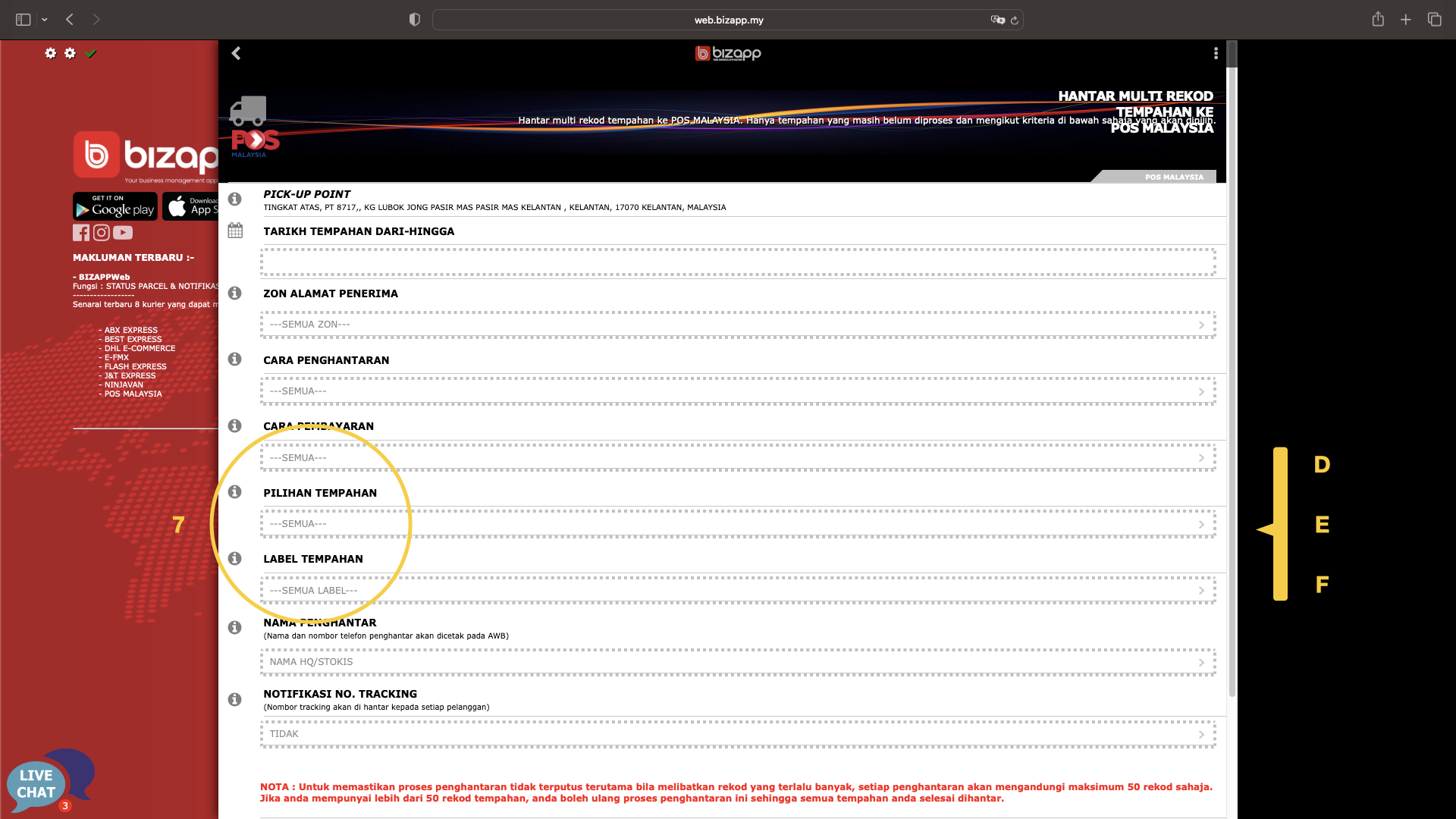
Task: Open CARA PEMBAYARAN ---SEMUA--- dropdown
Action: click(738, 458)
